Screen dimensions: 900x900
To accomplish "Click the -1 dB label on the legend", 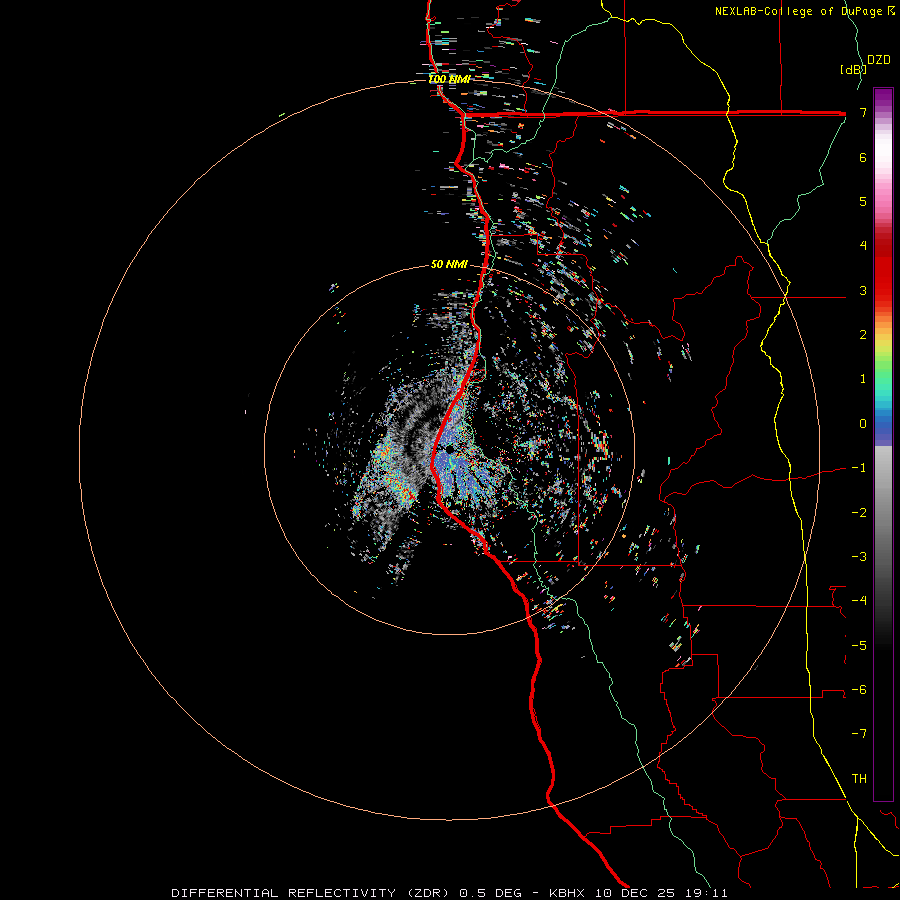I will tap(859, 468).
